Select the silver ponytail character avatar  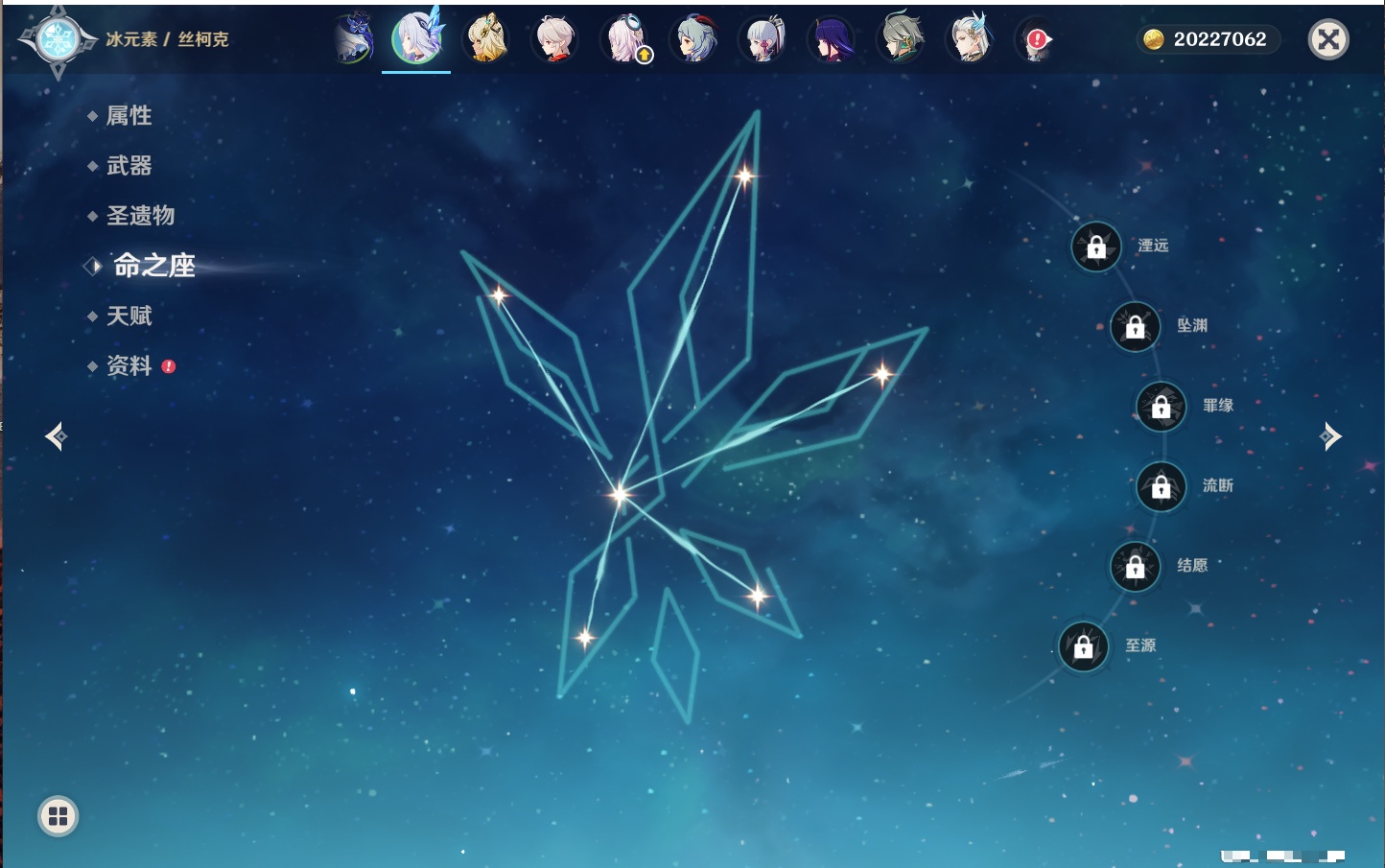763,39
